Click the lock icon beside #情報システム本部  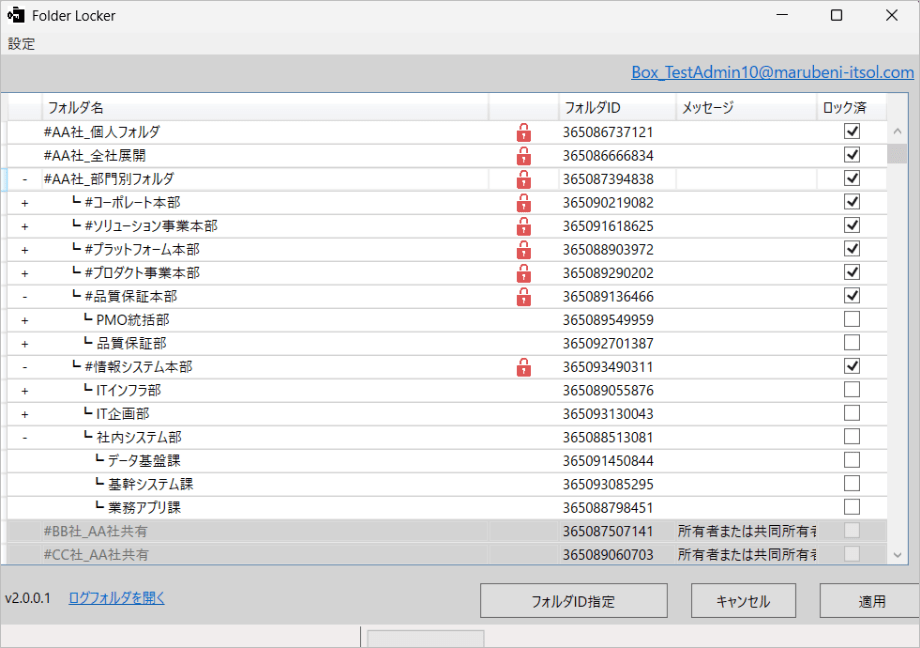(x=523, y=367)
